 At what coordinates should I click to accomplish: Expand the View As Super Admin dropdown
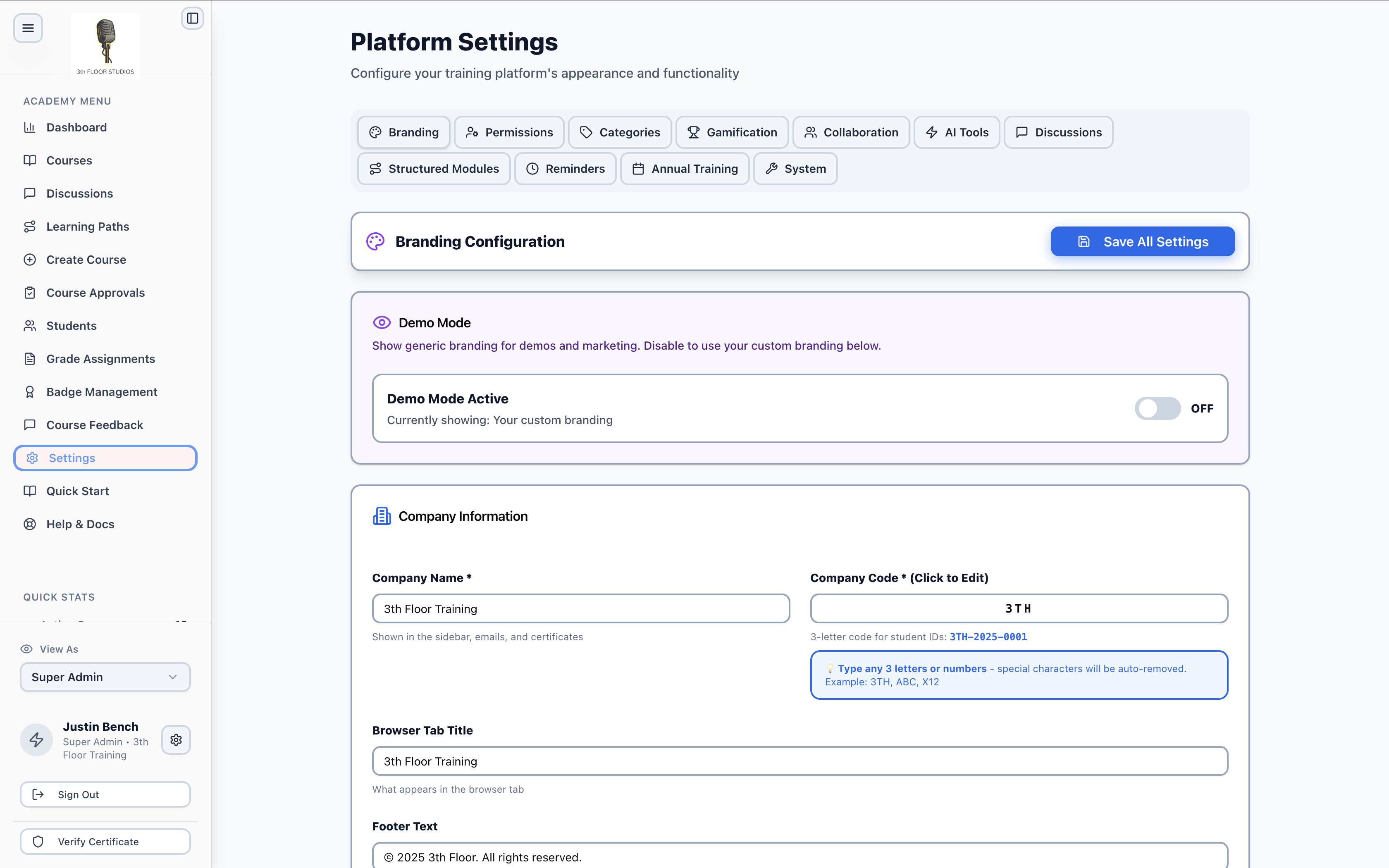pyautogui.click(x=105, y=677)
